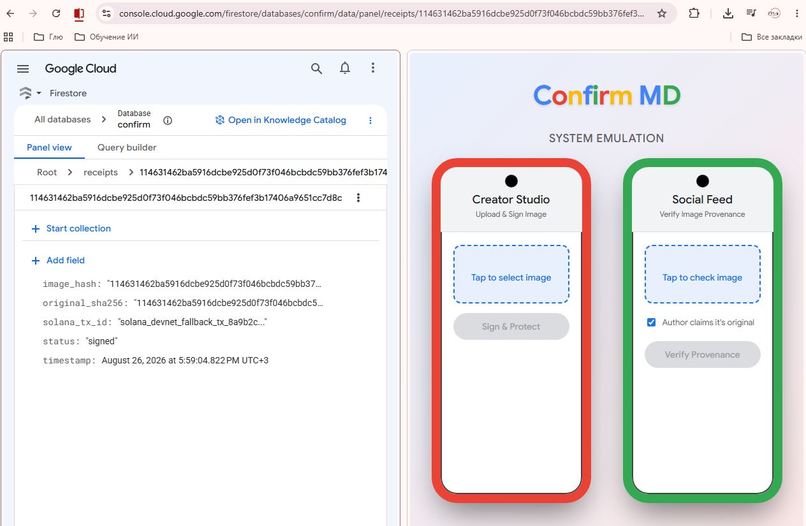This screenshot has height=526, width=806.
Task: Go back with the browser back arrow
Action: pos(10,13)
